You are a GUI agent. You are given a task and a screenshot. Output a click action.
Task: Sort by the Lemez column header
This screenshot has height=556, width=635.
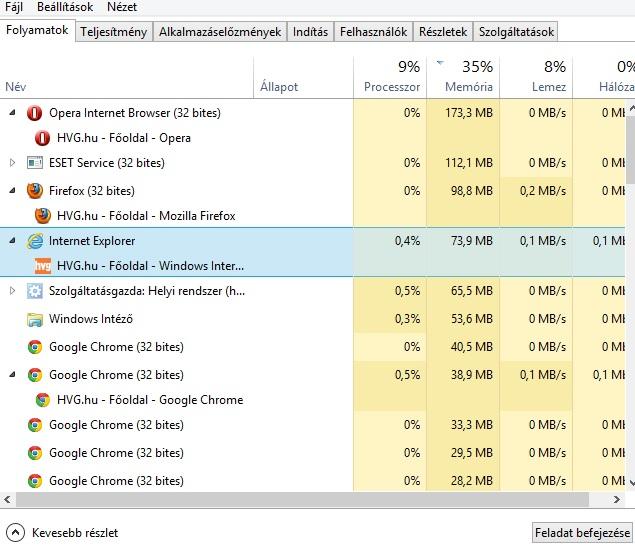click(x=536, y=77)
